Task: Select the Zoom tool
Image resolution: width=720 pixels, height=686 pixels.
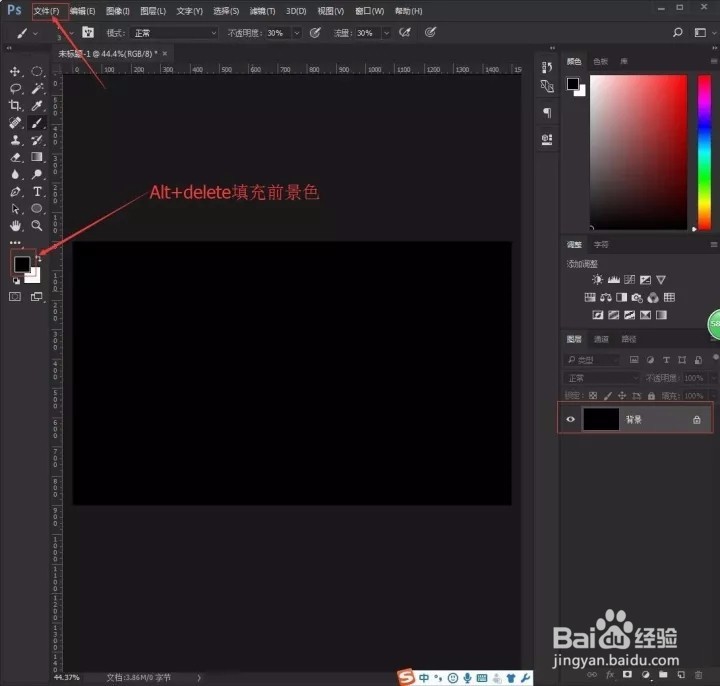Action: (x=37, y=225)
